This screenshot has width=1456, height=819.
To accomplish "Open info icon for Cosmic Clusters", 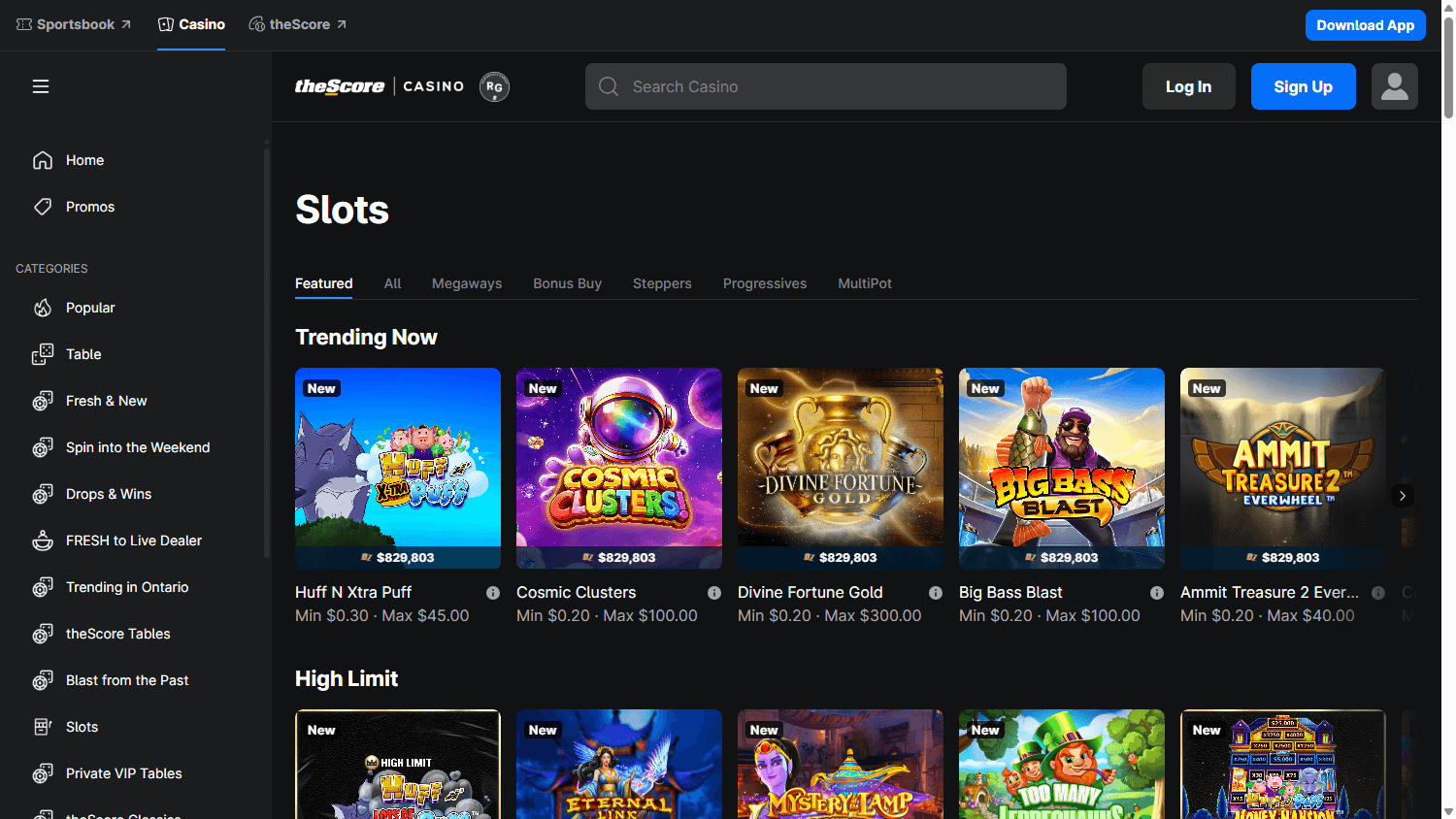I will 714,593.
